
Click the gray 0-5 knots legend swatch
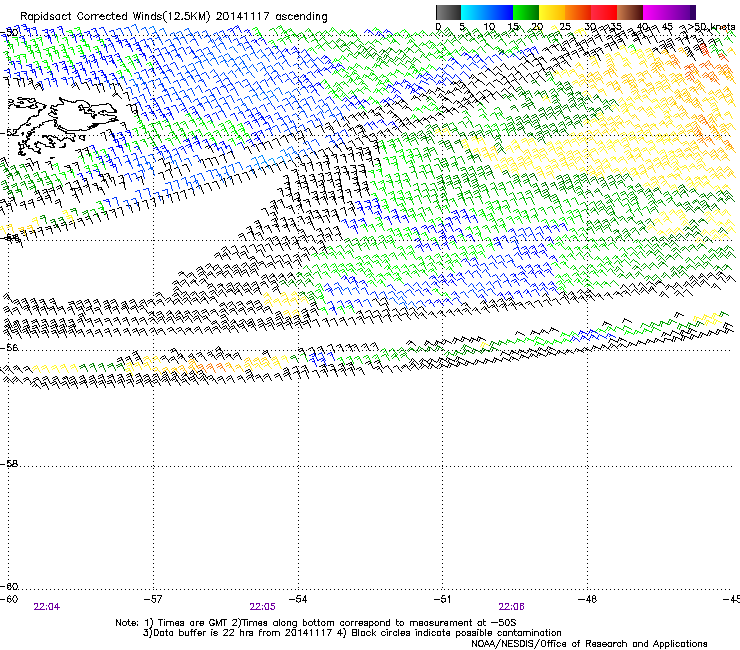tap(448, 12)
